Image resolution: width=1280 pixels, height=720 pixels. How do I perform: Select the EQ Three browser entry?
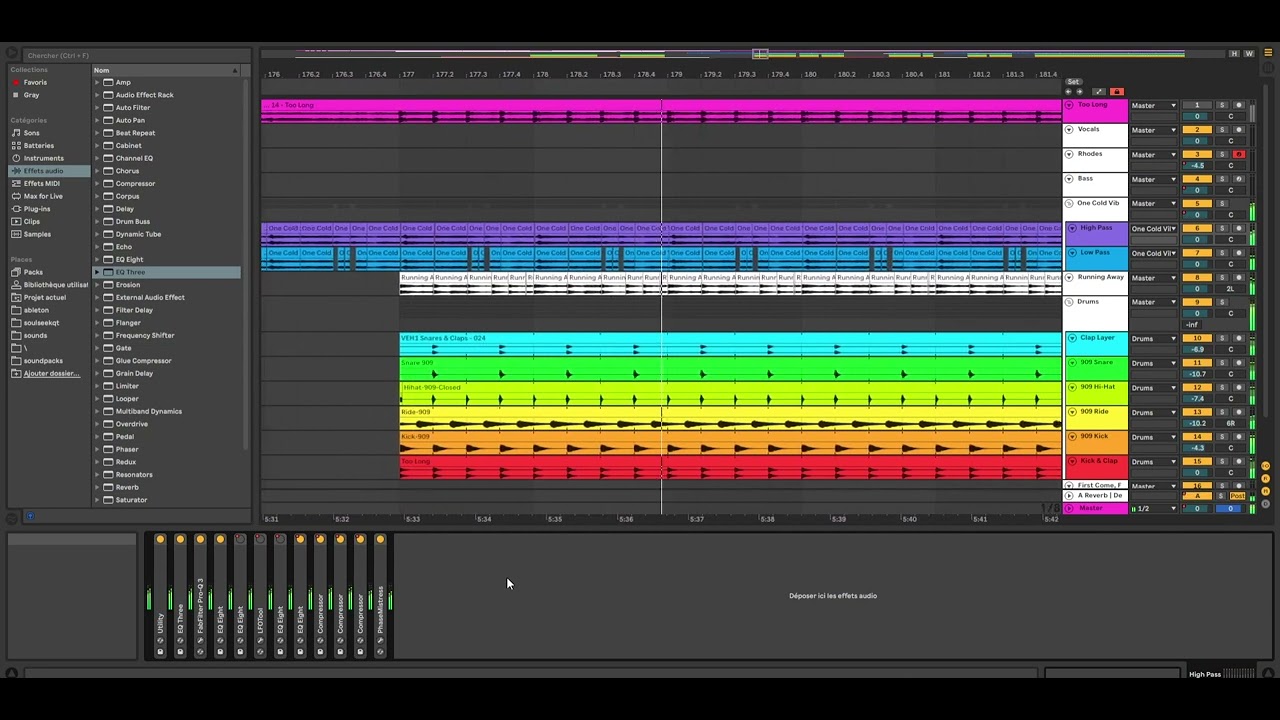[x=167, y=272]
